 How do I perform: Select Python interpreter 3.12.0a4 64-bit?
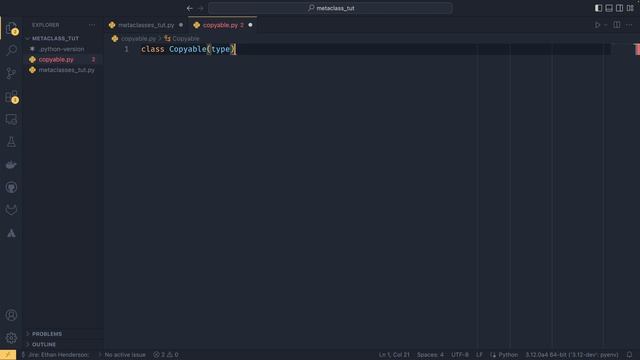[x=572, y=355]
